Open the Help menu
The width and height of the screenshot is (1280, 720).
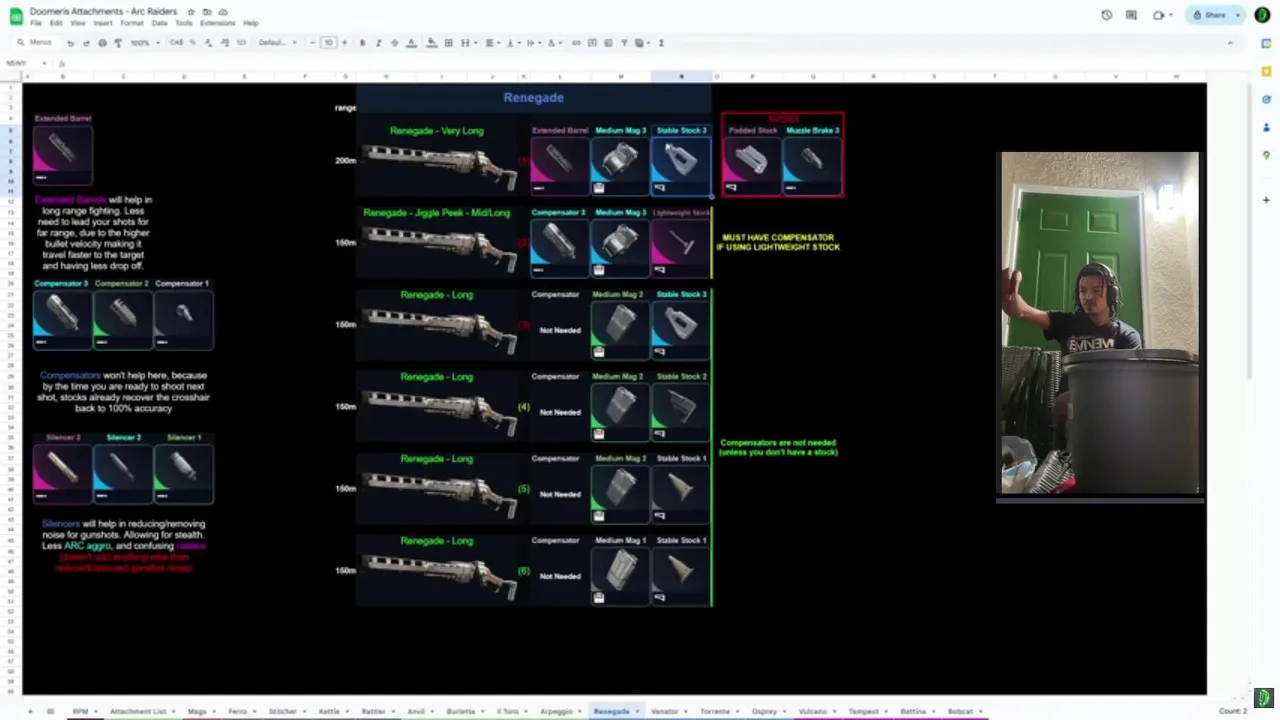point(251,23)
